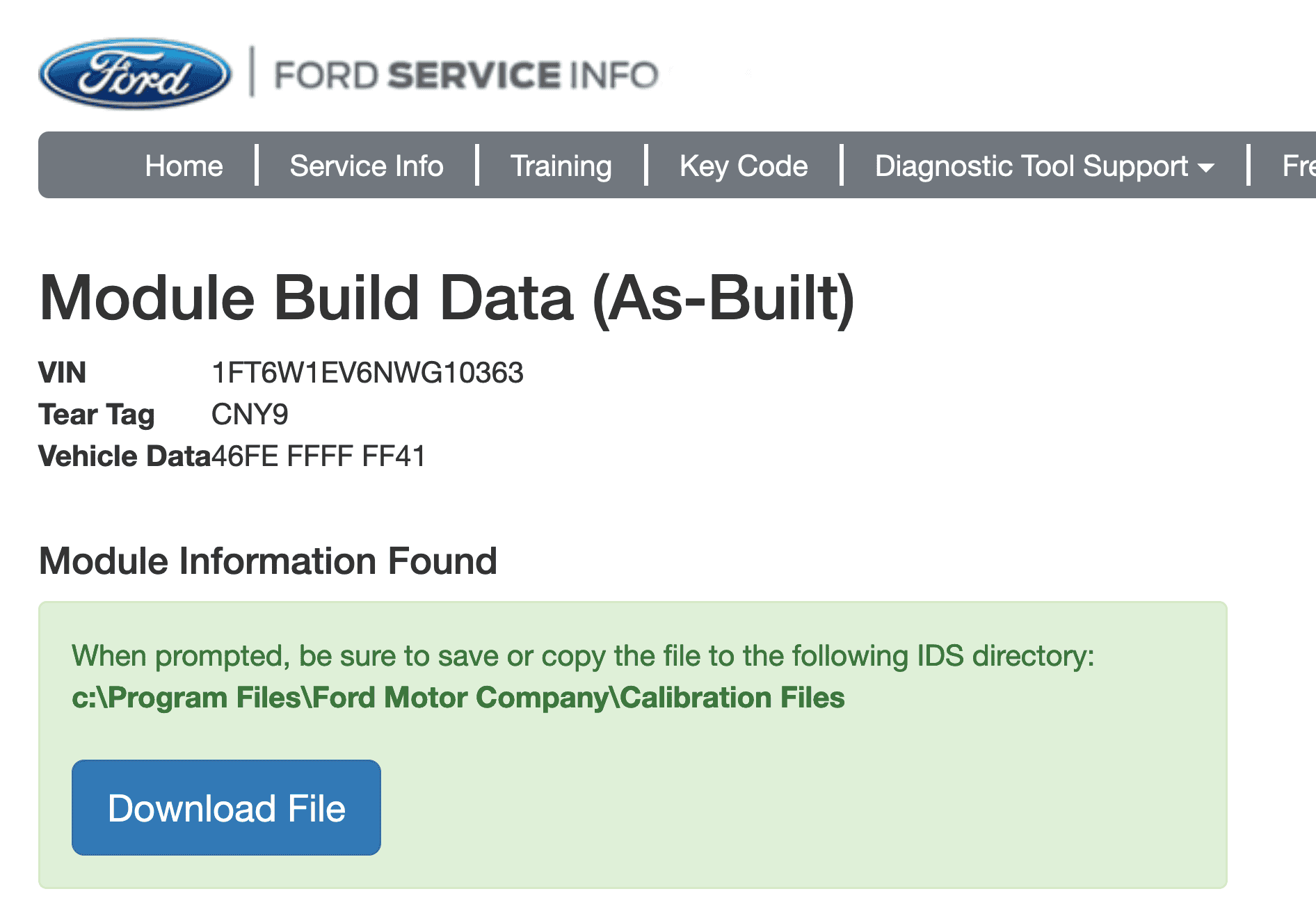Click the divider next to Key Code
The width and height of the screenshot is (1316, 921).
tap(842, 166)
